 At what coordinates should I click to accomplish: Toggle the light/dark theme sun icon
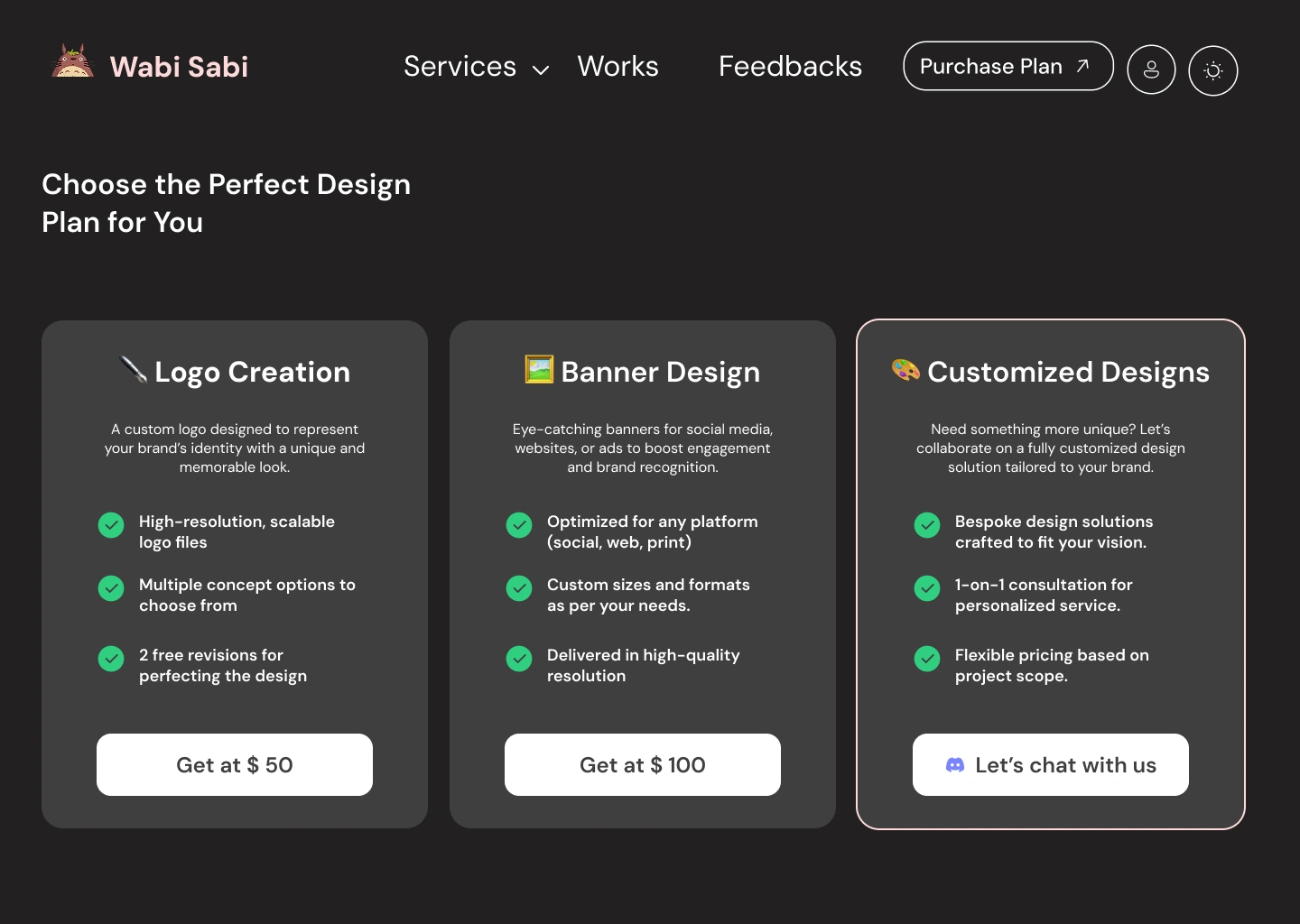(x=1213, y=70)
